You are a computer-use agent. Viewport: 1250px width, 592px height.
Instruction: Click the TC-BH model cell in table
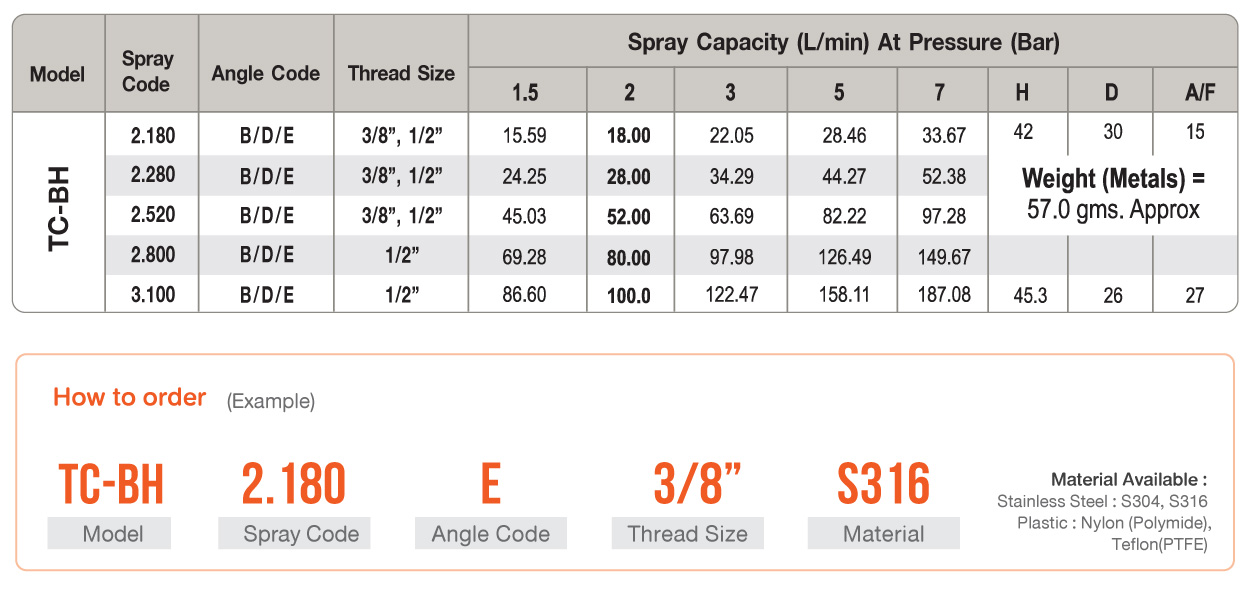58,211
